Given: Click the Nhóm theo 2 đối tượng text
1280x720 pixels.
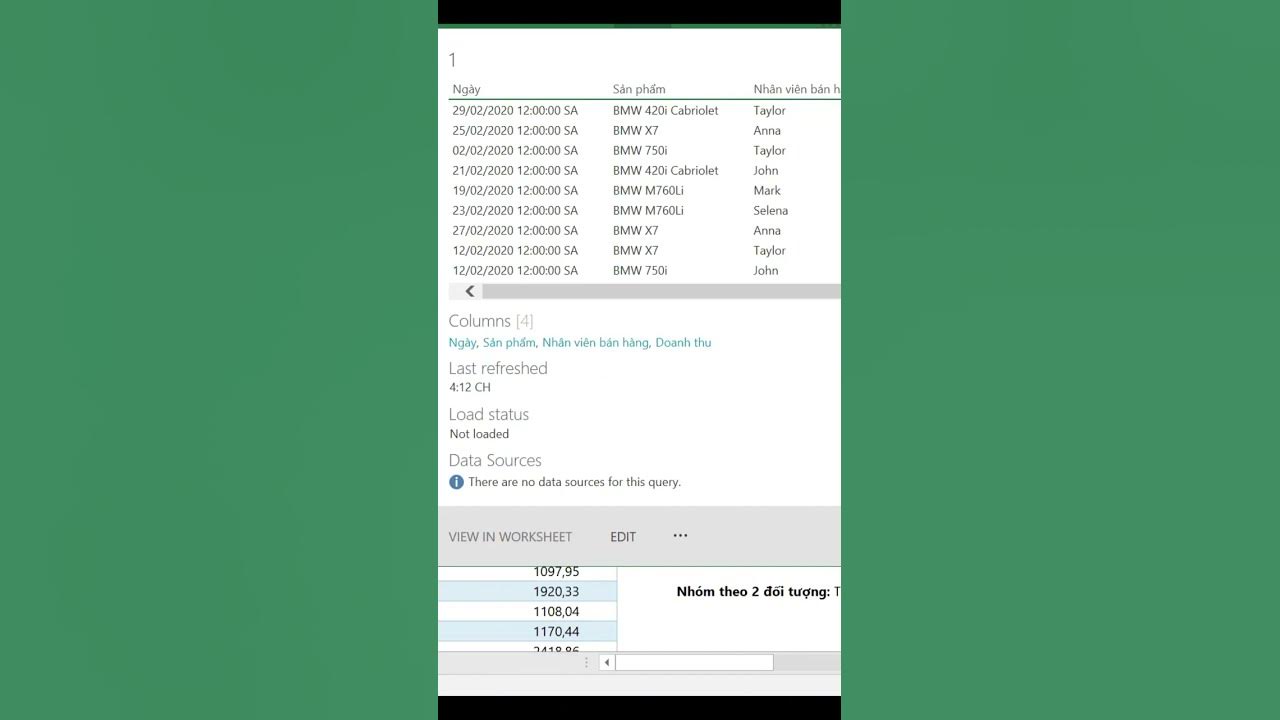Looking at the screenshot, I should tap(753, 592).
